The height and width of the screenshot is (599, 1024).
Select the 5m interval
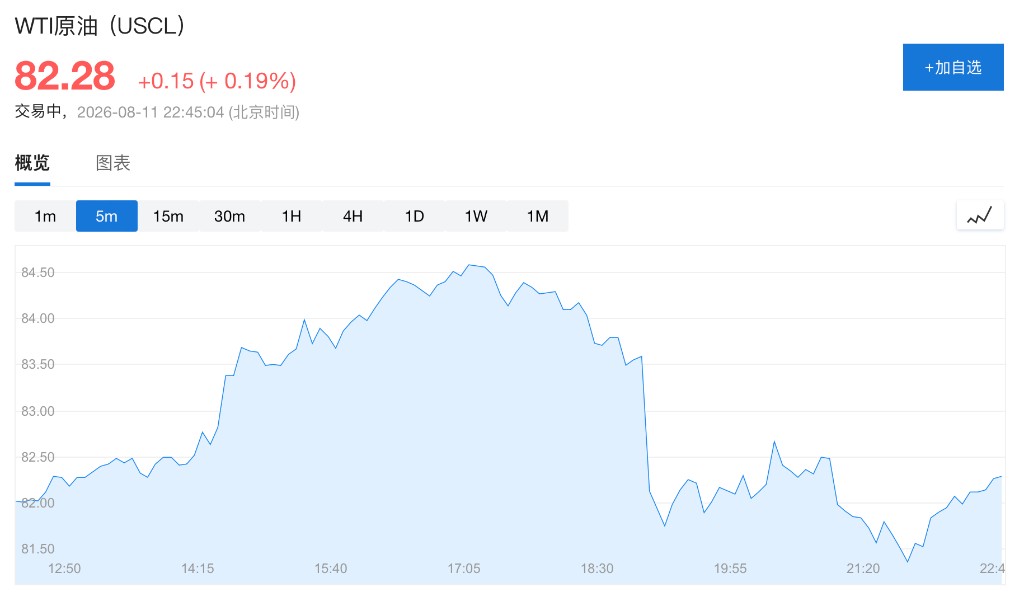(x=106, y=216)
